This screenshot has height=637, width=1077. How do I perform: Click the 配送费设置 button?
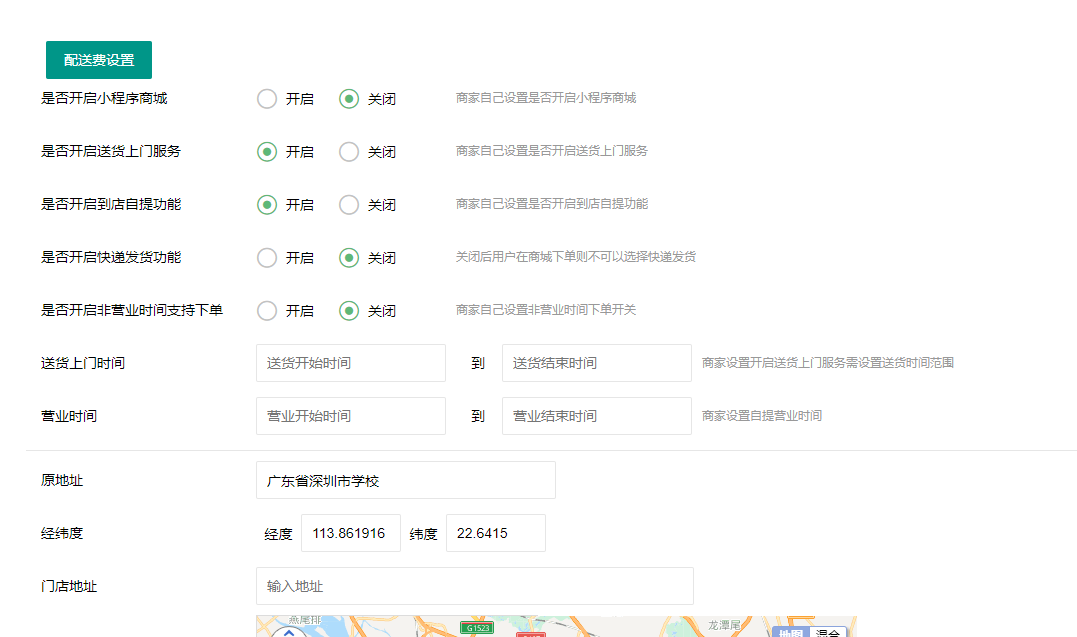pyautogui.click(x=99, y=60)
